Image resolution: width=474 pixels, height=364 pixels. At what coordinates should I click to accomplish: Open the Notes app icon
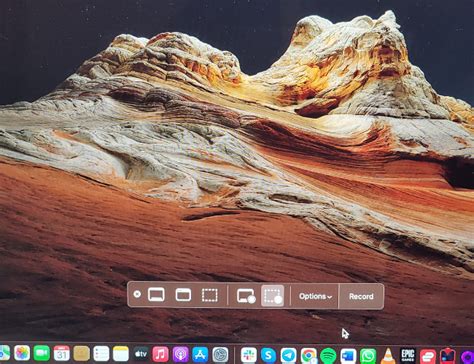click(121, 354)
